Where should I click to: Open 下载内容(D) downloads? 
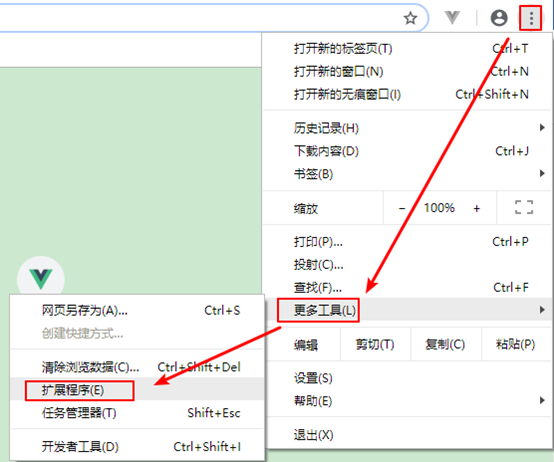click(x=406, y=151)
